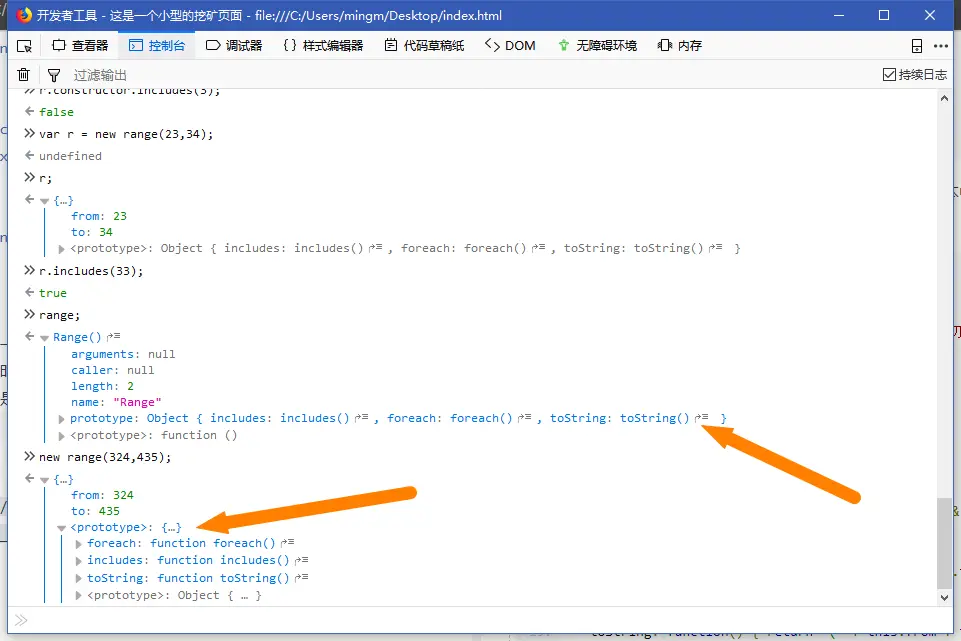Collapse the object with from: 324
961x641 pixels.
[x=44, y=480]
